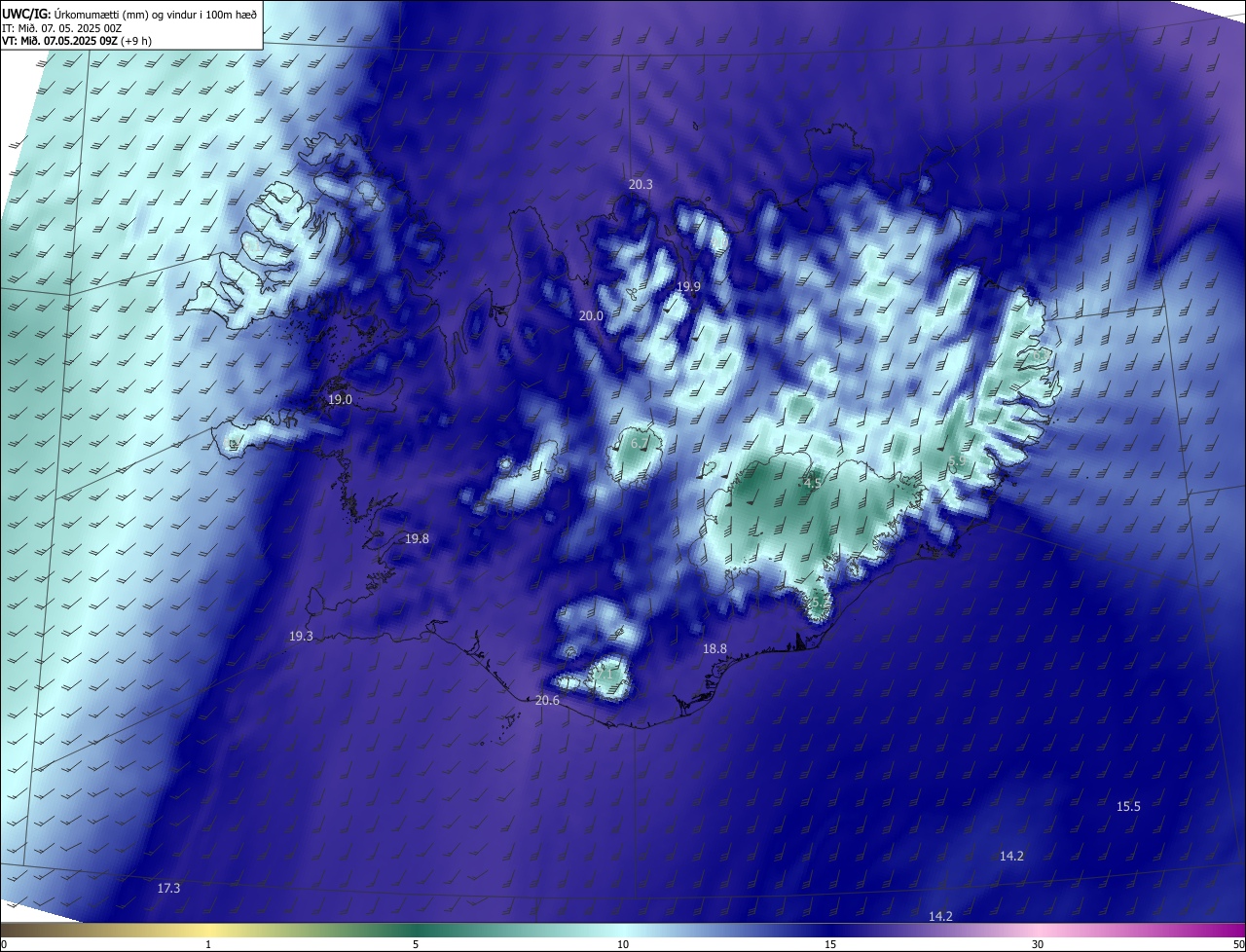1246x952 pixels.
Task: Click the 19.0 value label
Action: click(x=340, y=400)
